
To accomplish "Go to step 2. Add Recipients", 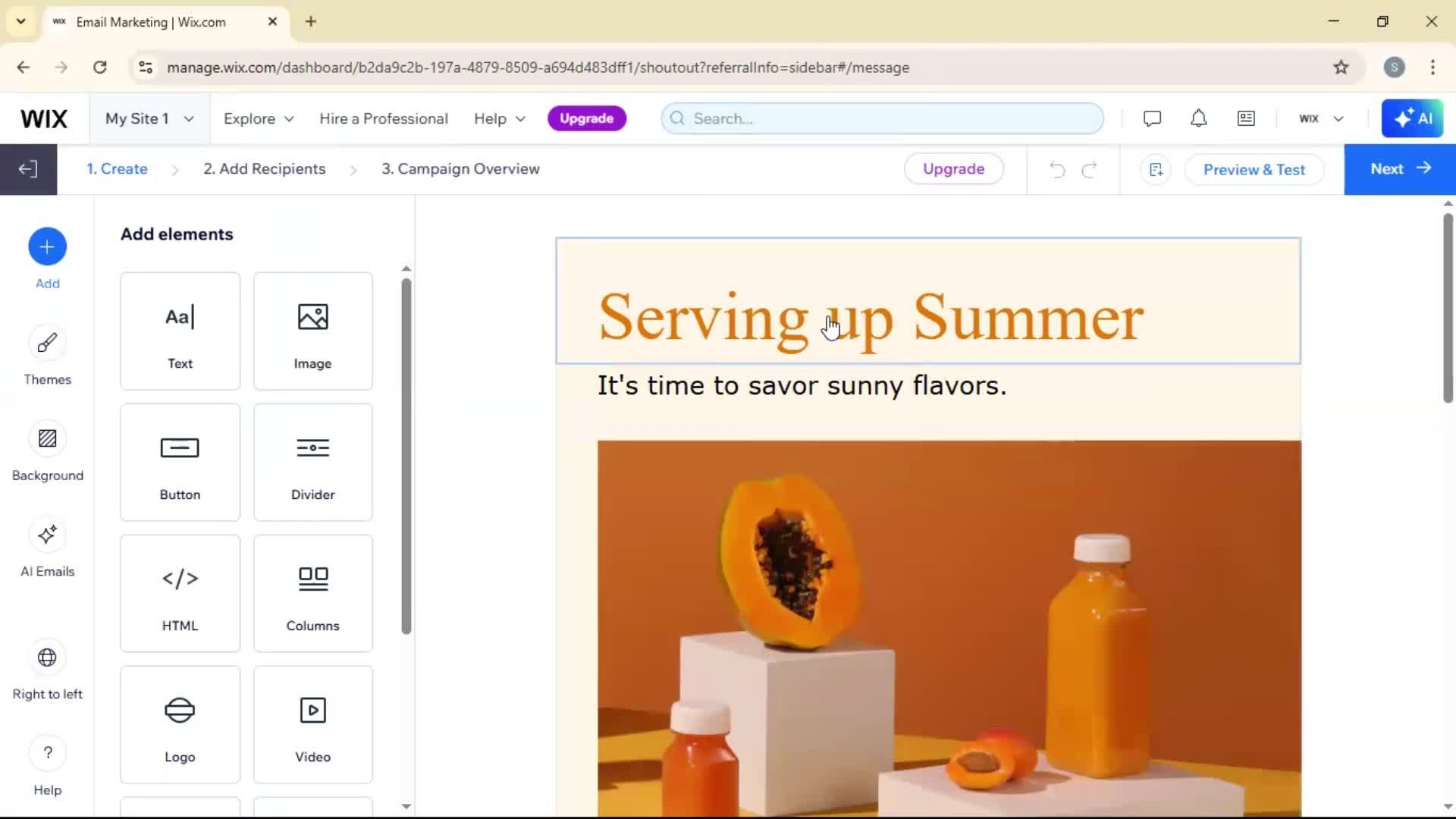I will [x=264, y=169].
